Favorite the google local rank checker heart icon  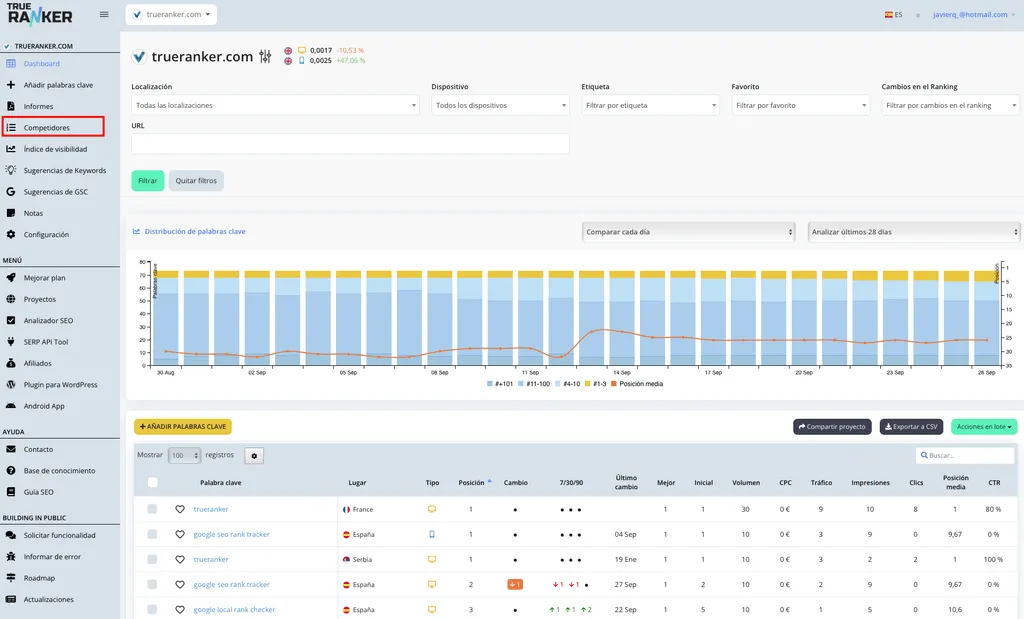(x=180, y=610)
